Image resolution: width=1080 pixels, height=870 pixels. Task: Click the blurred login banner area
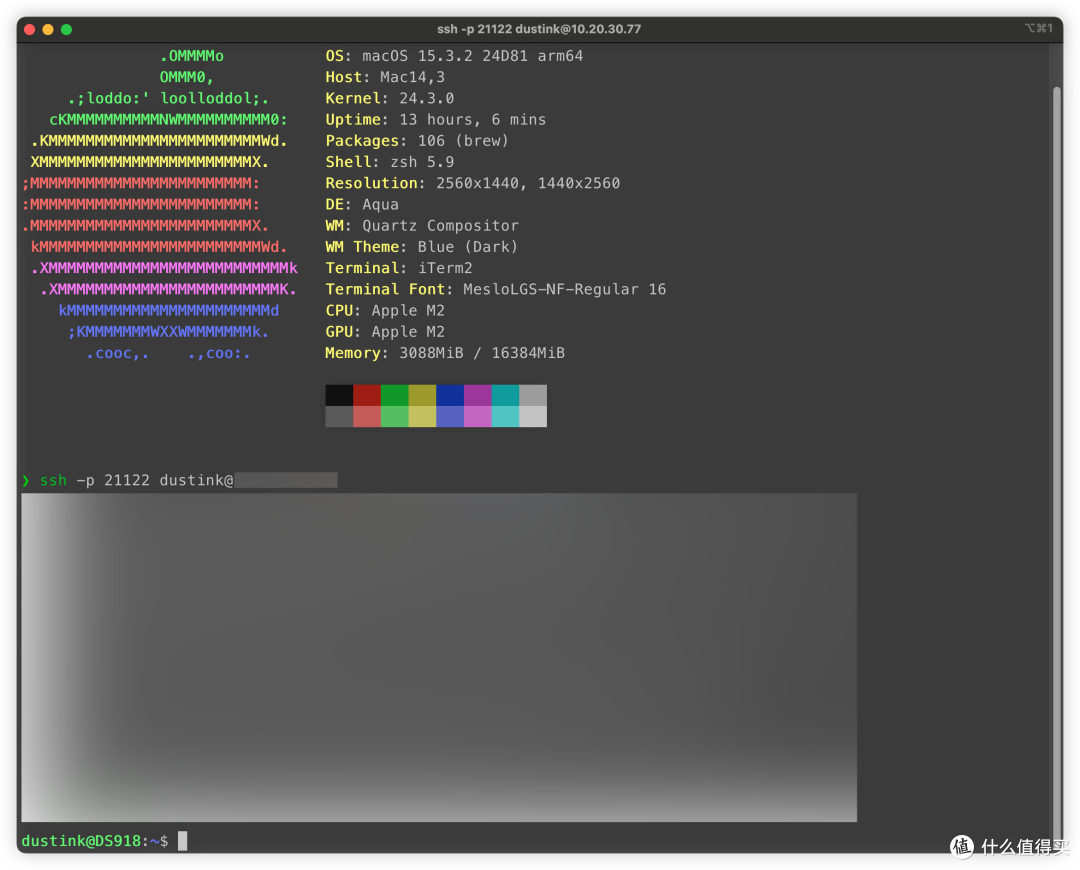(439, 657)
